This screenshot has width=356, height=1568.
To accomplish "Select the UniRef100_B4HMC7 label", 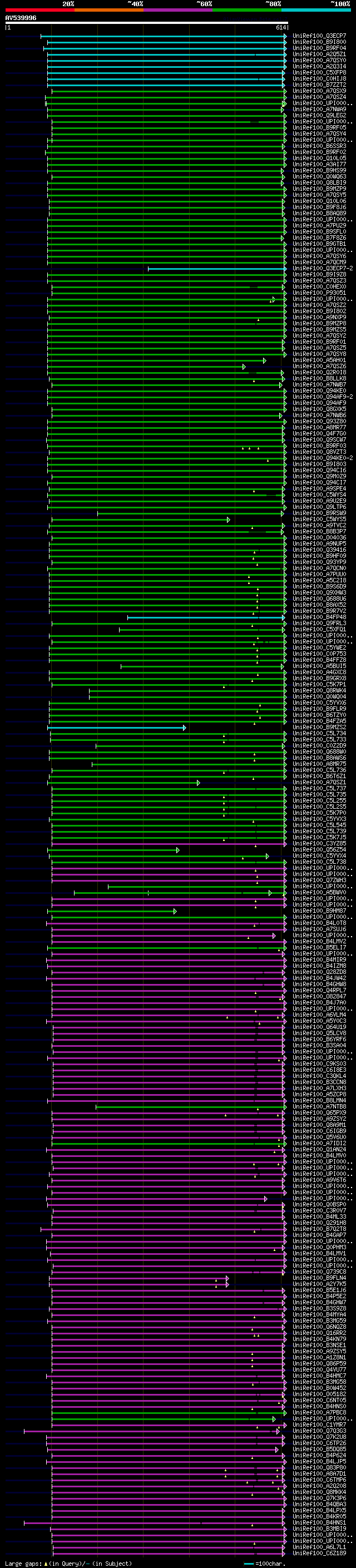I will tap(319, 1376).
